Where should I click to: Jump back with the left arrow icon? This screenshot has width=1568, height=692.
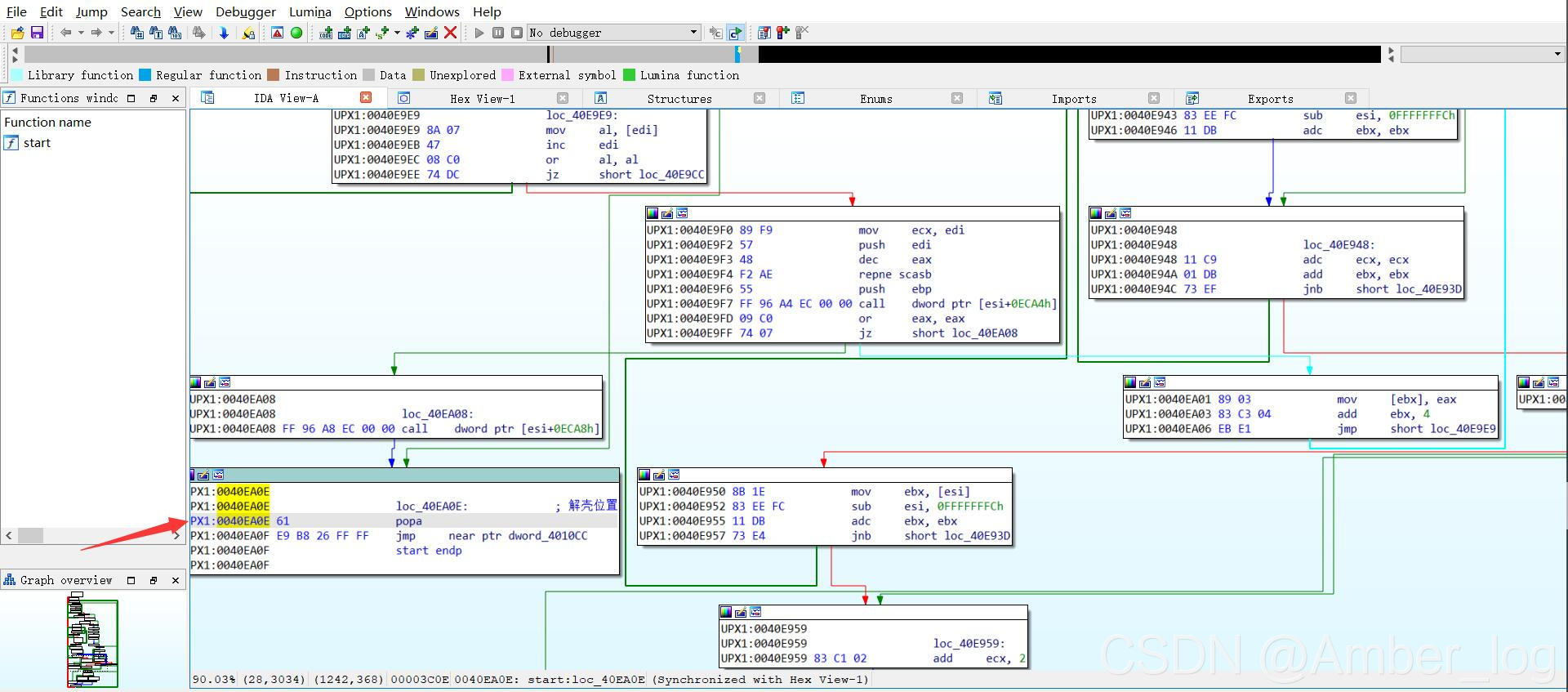point(65,33)
